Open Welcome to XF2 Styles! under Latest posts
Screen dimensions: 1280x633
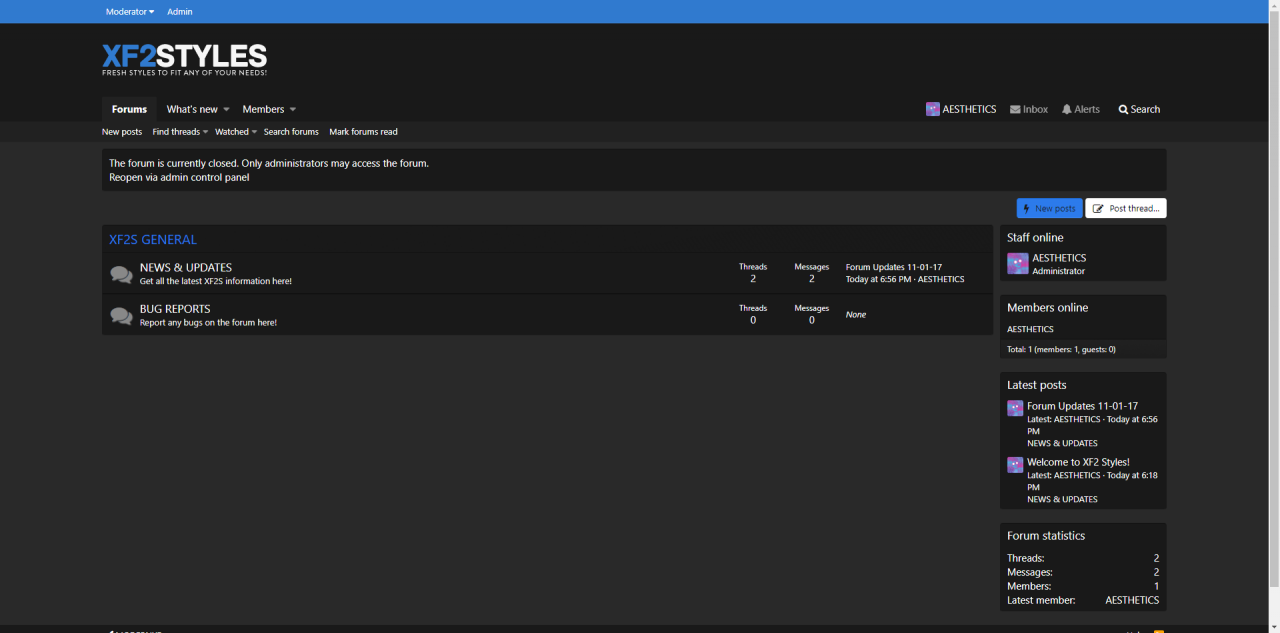coord(1078,462)
